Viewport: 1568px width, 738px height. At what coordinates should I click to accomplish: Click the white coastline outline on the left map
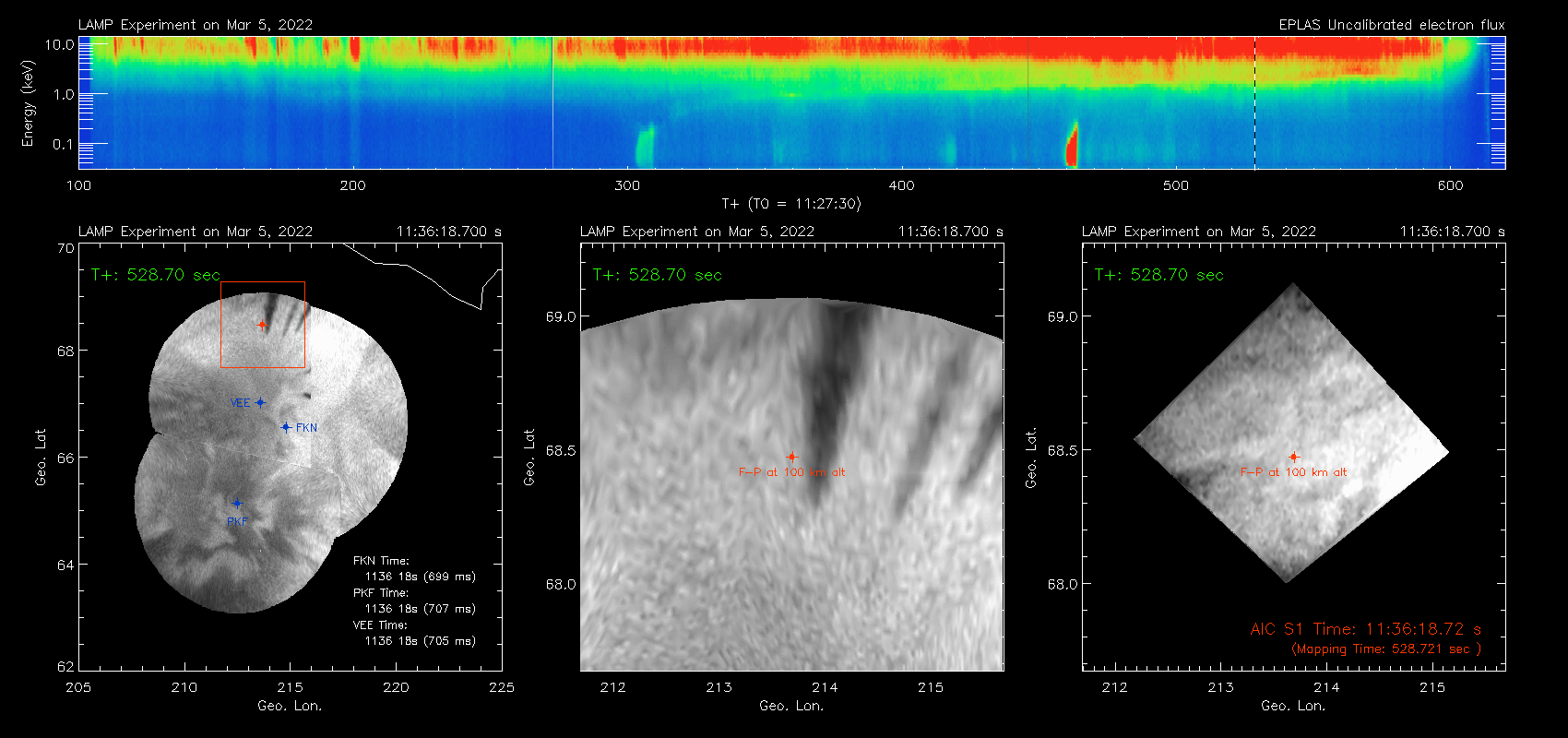click(x=423, y=276)
